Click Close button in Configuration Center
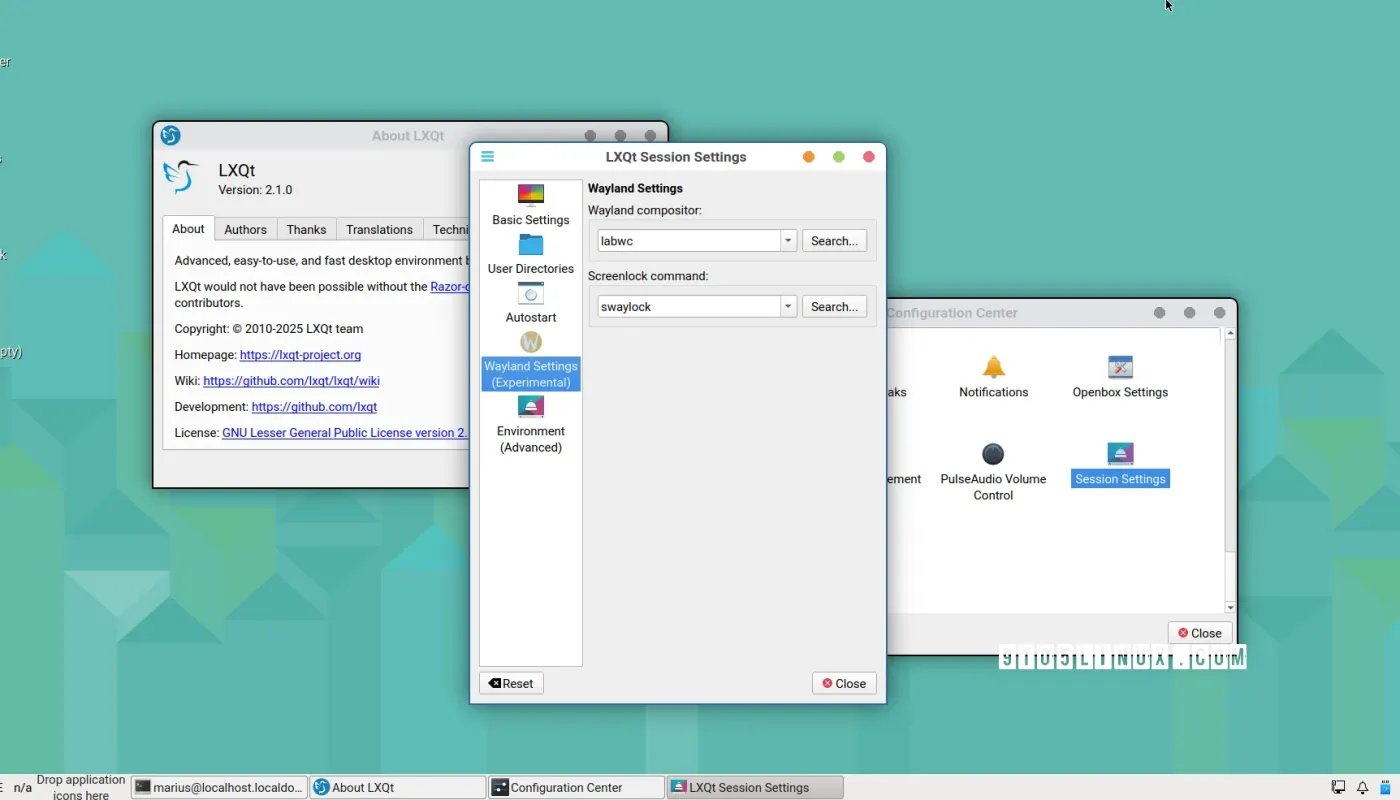Viewport: 1400px width, 800px height. [1200, 633]
